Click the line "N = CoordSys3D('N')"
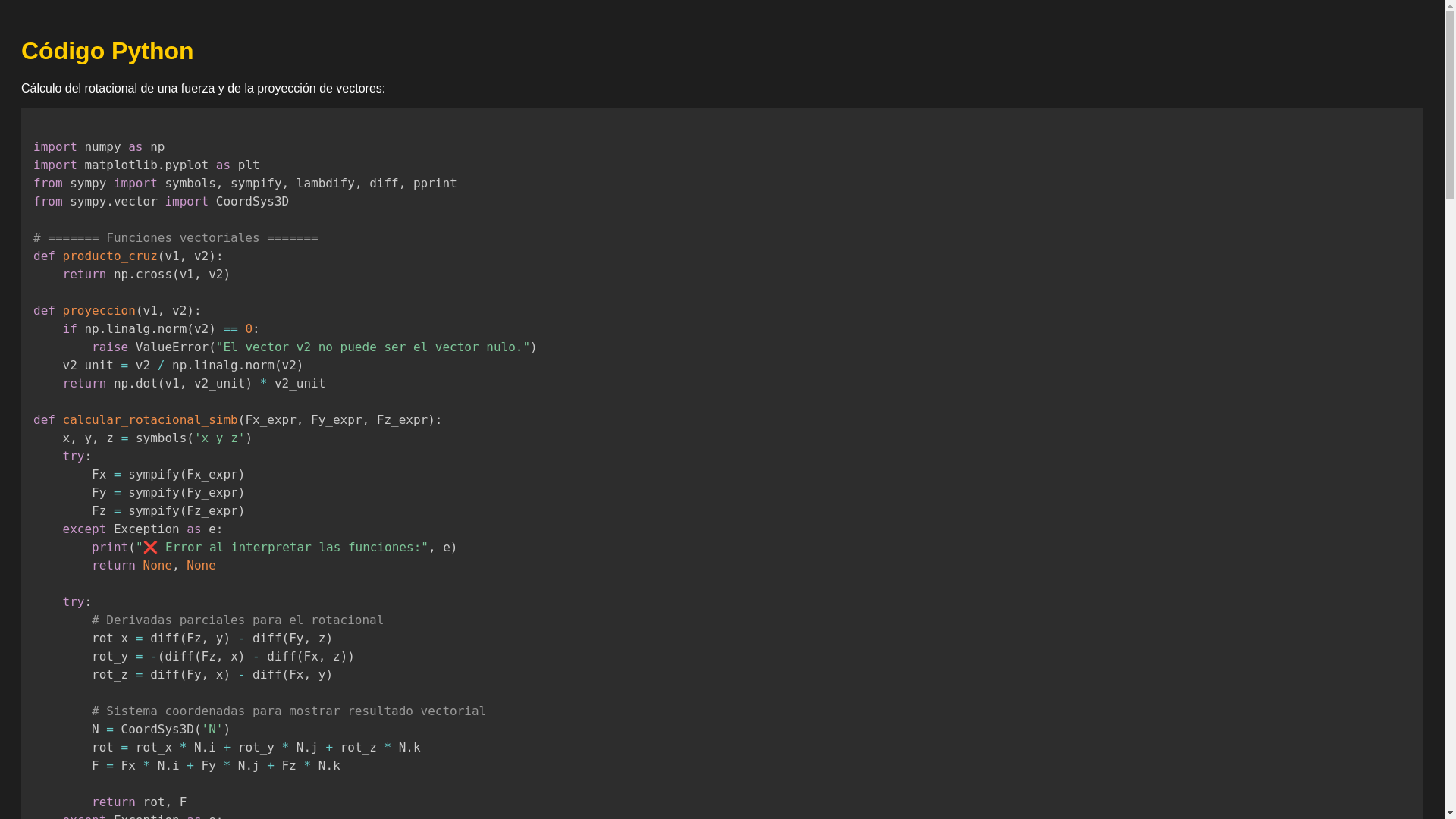1456x819 pixels. pos(161,729)
